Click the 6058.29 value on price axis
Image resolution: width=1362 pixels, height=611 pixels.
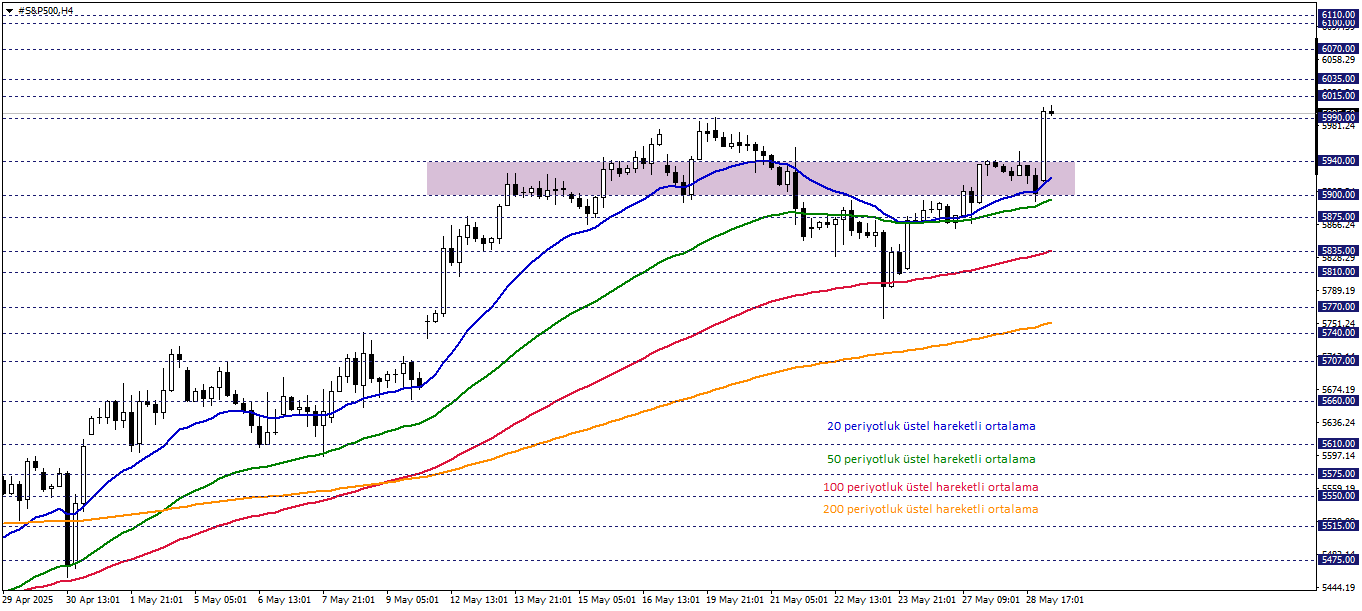(1337, 60)
